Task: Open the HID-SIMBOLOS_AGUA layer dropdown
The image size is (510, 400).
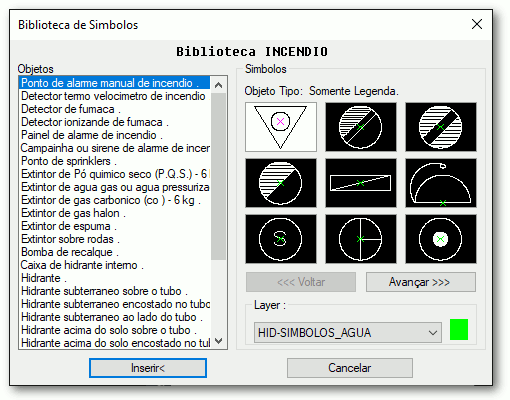Action: pyautogui.click(x=348, y=332)
